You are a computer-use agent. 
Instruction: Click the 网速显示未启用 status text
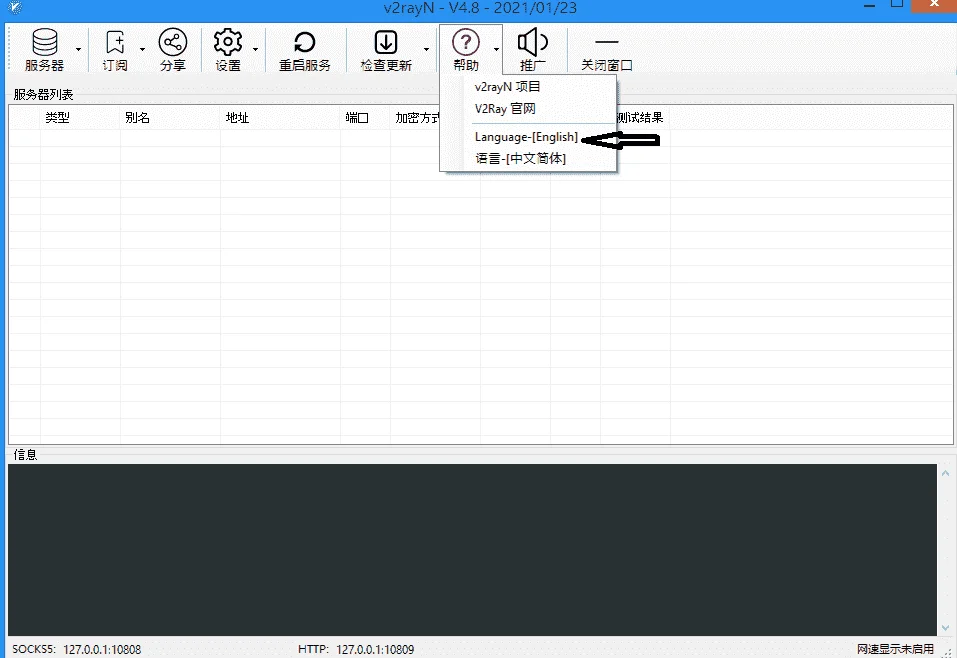coord(895,649)
